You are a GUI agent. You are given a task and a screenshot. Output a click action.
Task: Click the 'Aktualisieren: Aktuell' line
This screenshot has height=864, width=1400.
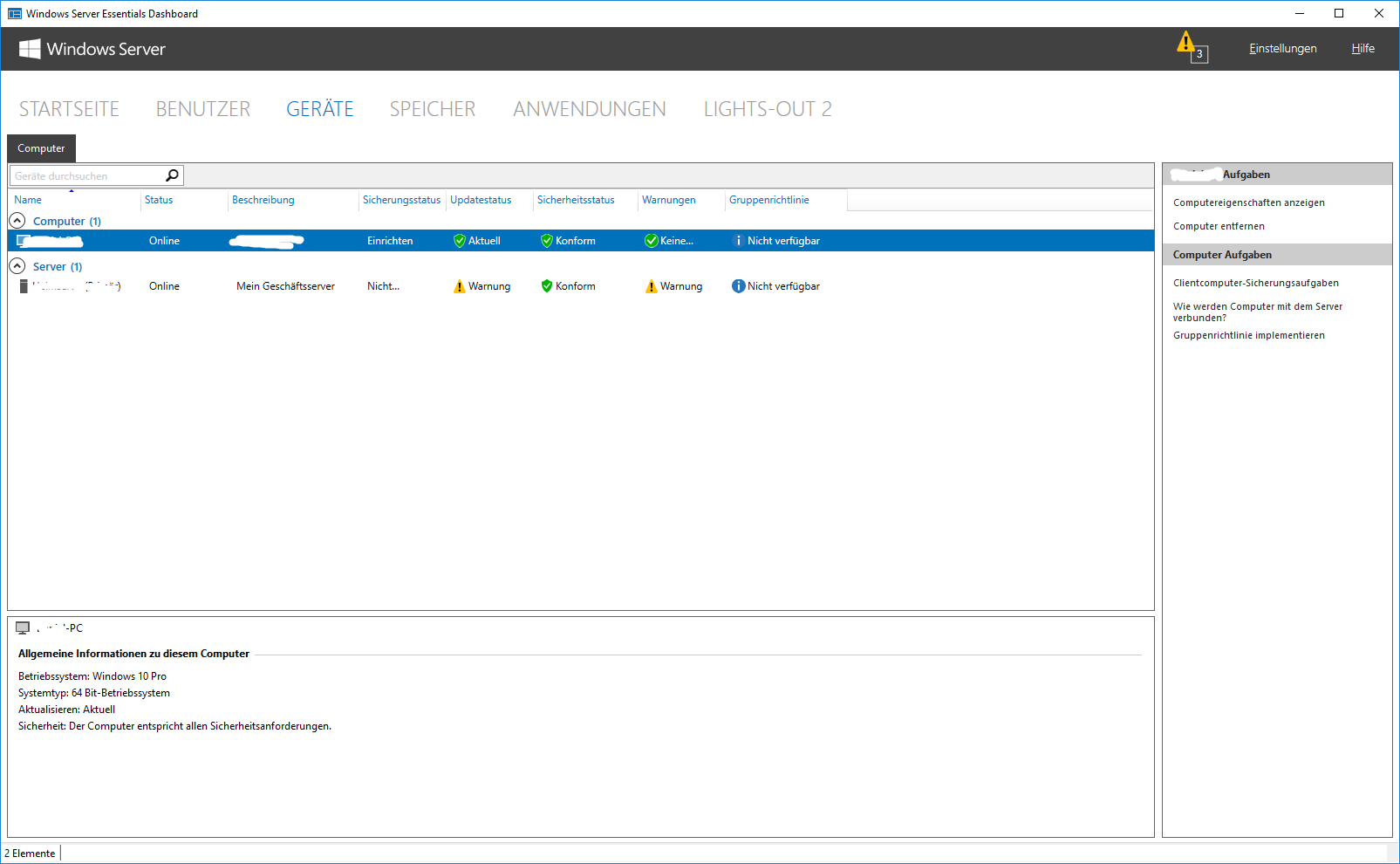coord(66,710)
